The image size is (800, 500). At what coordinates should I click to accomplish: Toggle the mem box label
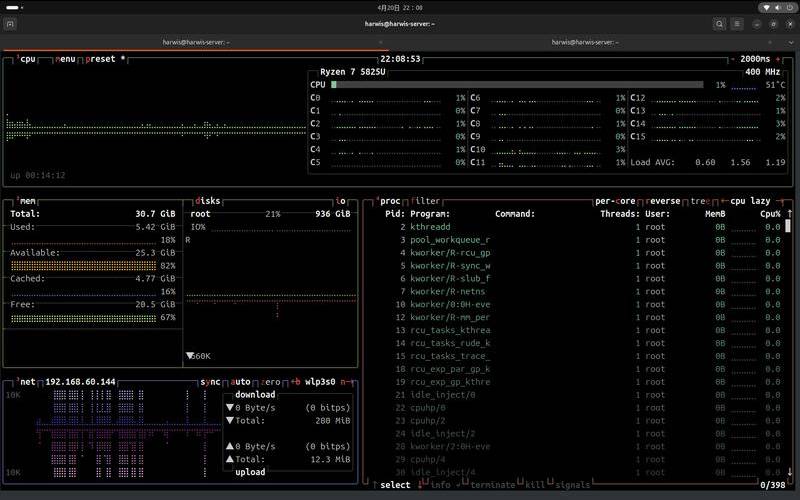[x=26, y=201]
